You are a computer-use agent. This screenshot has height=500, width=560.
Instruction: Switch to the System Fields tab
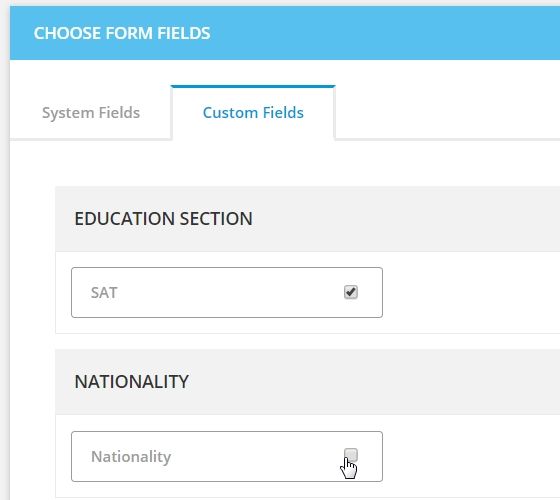point(91,112)
